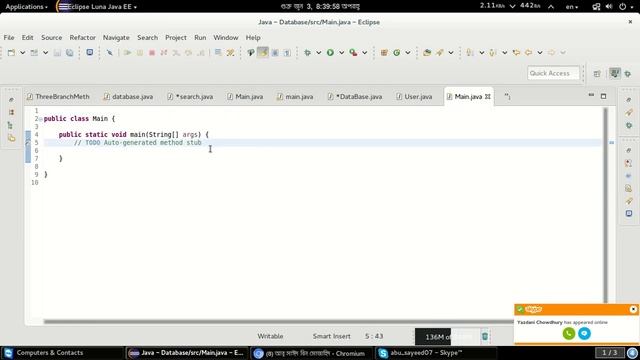
Task: Click the Debug bug icon
Action: tap(307, 53)
